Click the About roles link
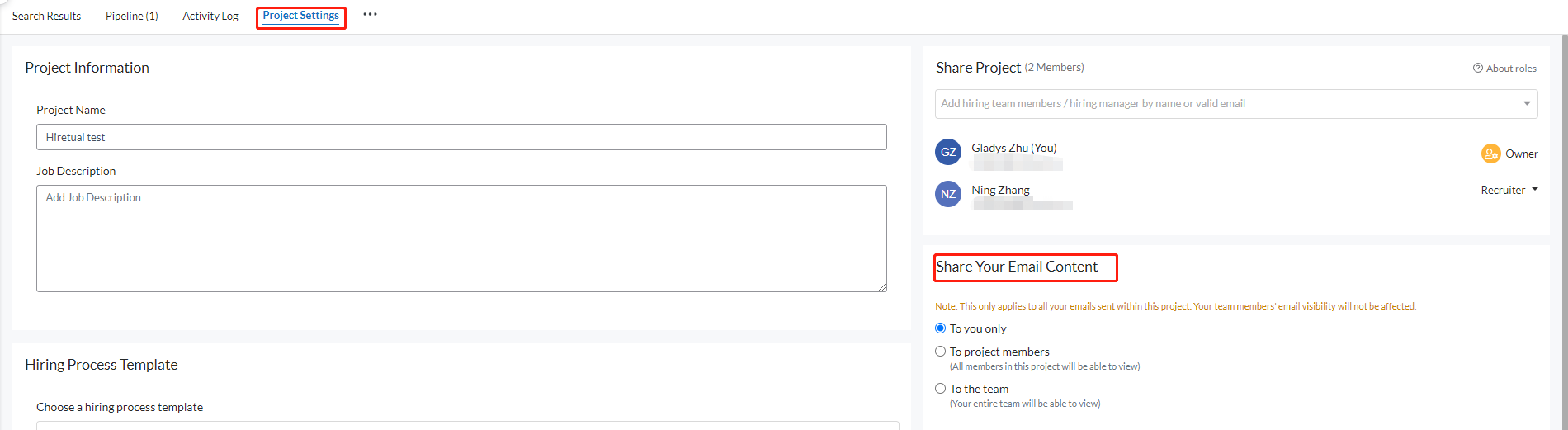Image resolution: width=1568 pixels, height=430 pixels. click(x=1510, y=69)
